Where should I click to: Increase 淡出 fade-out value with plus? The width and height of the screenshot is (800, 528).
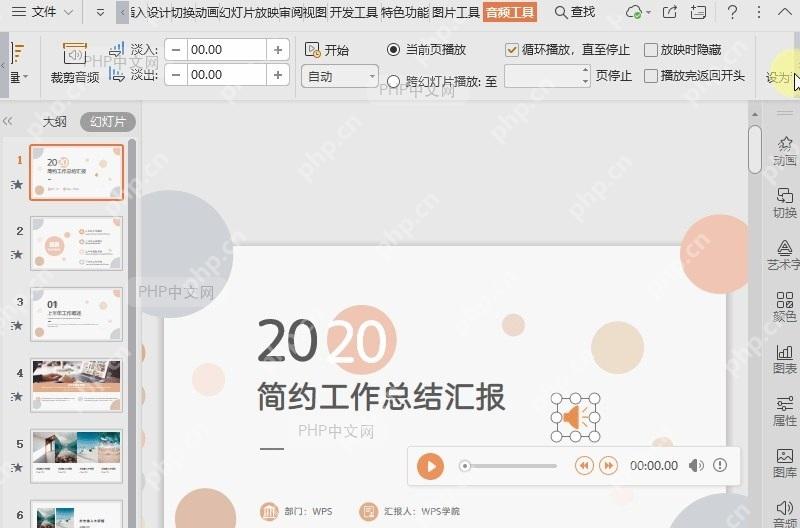[278, 74]
